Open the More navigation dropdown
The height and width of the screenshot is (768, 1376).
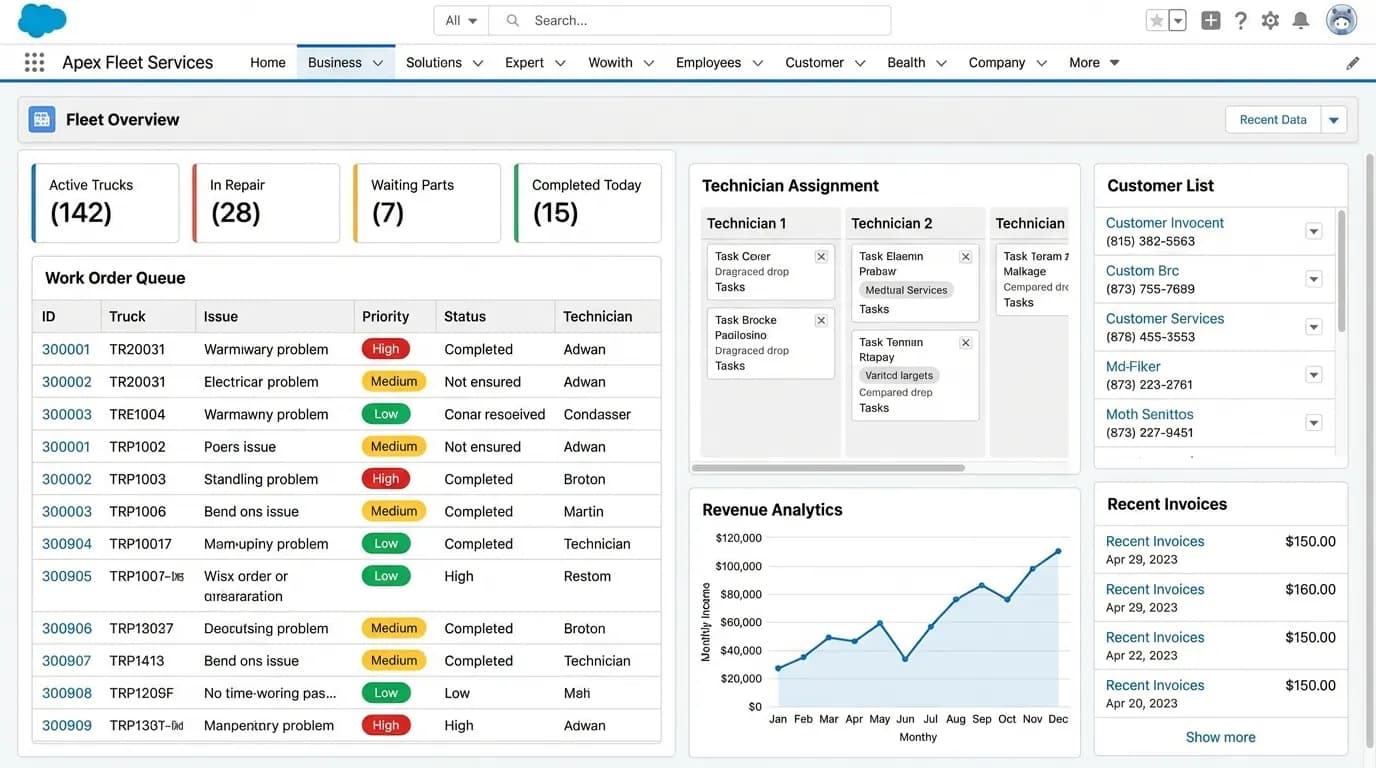(x=1094, y=62)
